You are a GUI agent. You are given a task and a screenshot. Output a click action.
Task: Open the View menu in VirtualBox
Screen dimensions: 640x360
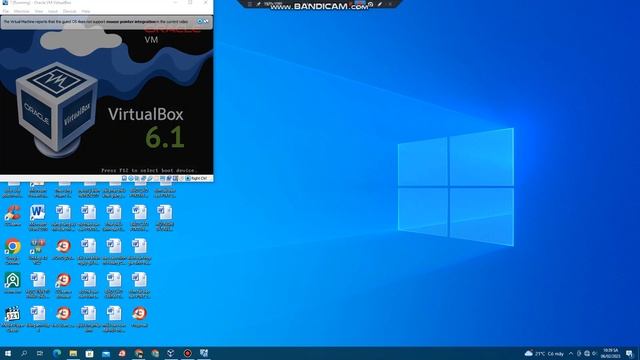click(39, 11)
